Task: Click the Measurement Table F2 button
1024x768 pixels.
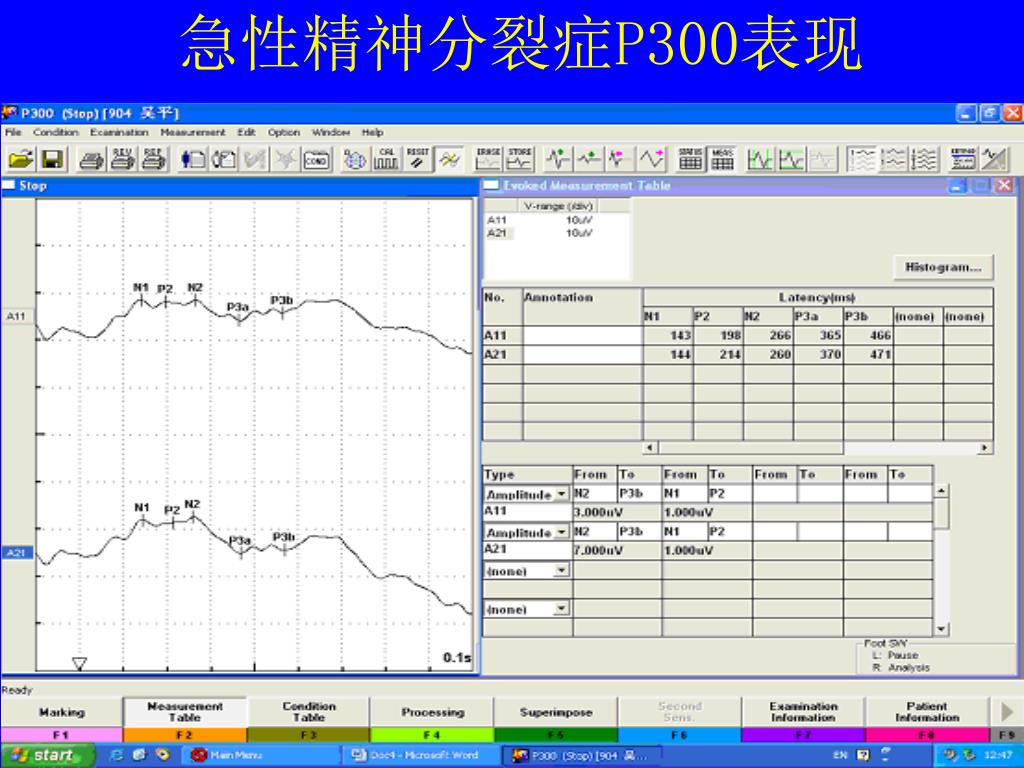Action: pyautogui.click(x=185, y=712)
